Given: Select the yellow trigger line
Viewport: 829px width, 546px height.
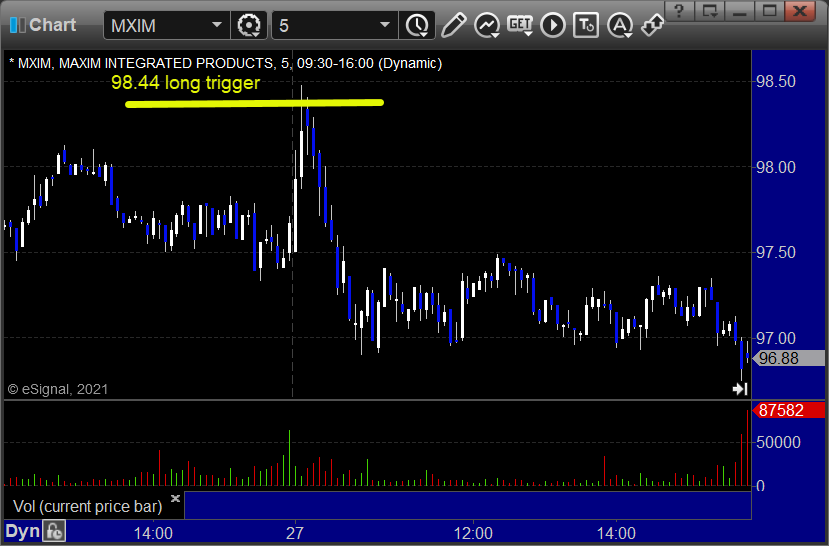Looking at the screenshot, I should [x=254, y=104].
